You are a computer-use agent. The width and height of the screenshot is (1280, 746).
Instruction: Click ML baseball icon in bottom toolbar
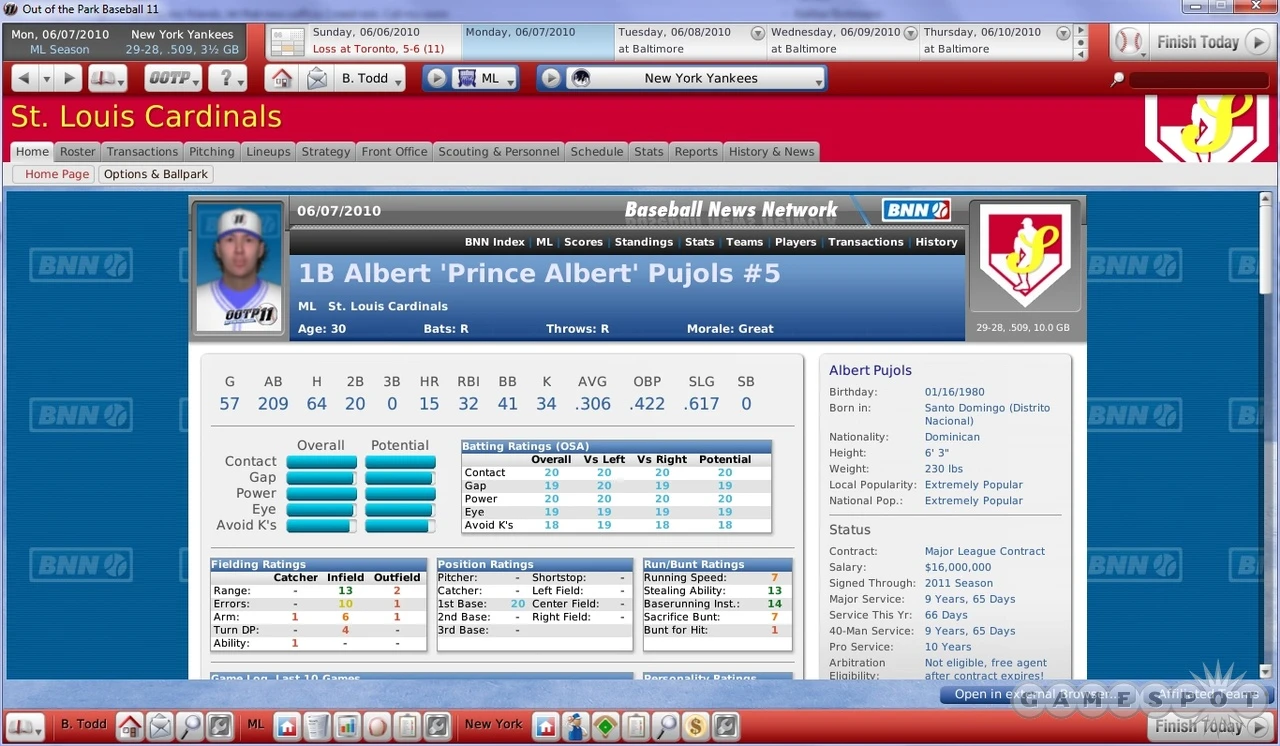click(x=377, y=725)
